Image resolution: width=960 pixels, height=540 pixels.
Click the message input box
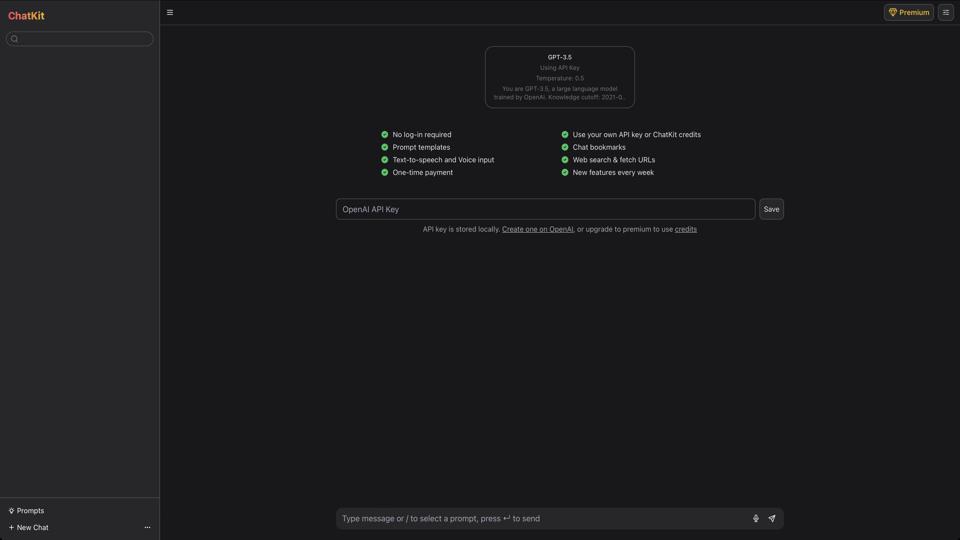[x=540, y=519]
